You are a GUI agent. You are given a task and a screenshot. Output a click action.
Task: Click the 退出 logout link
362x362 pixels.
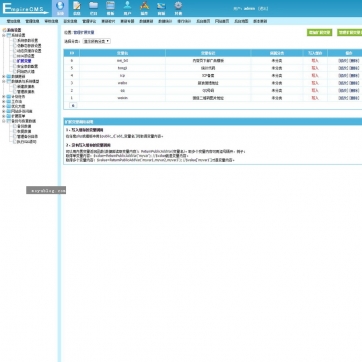tap(263, 9)
